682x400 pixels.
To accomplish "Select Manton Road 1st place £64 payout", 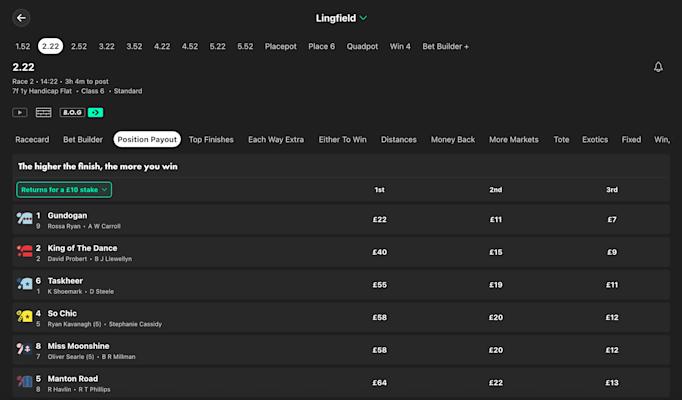I will [x=379, y=383].
